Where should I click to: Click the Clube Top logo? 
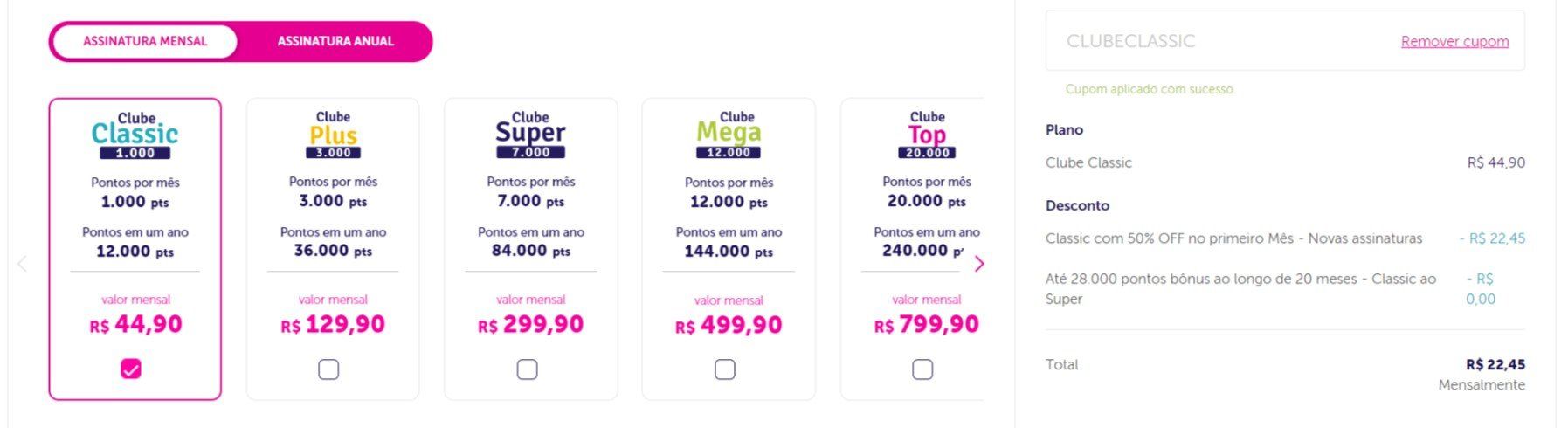(927, 135)
